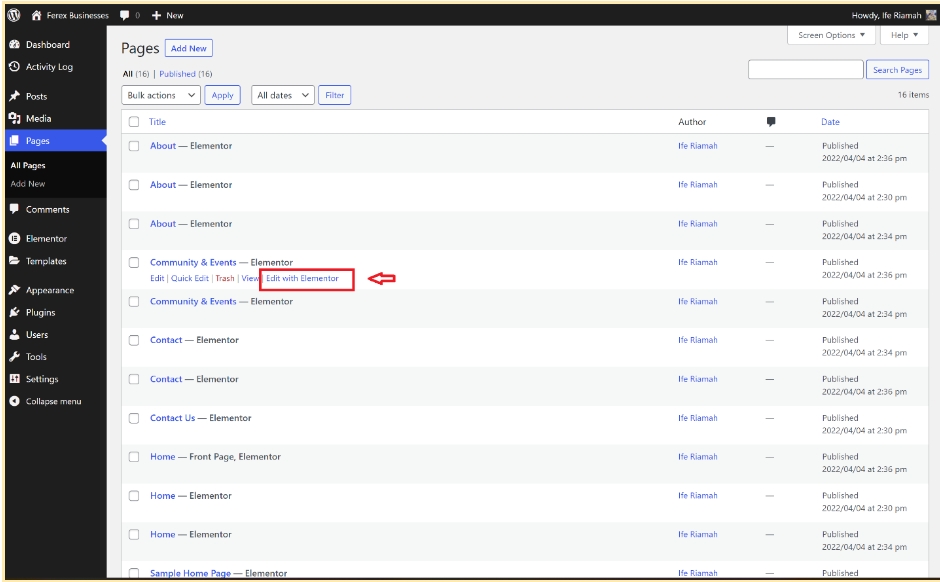Screen dimensions: 940x582
Task: Go to the Settings menu item
Action: 41,380
